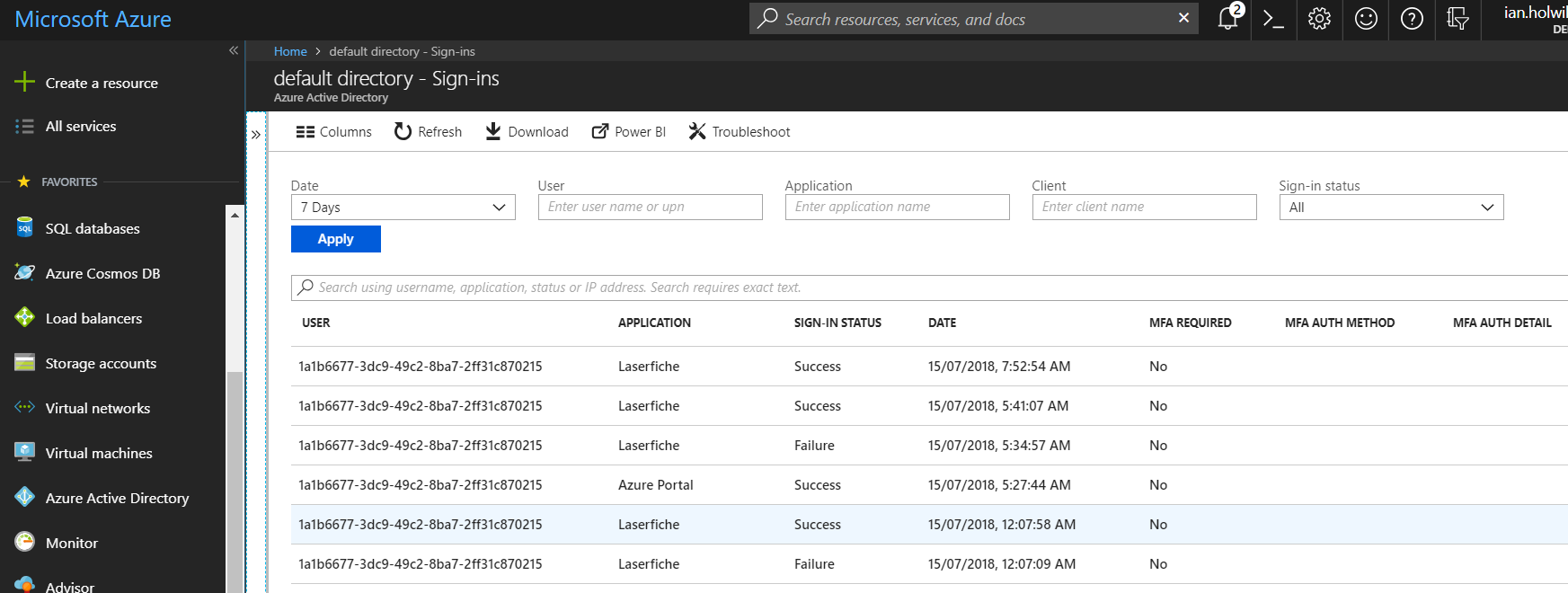Open the notifications bell icon

(1228, 18)
